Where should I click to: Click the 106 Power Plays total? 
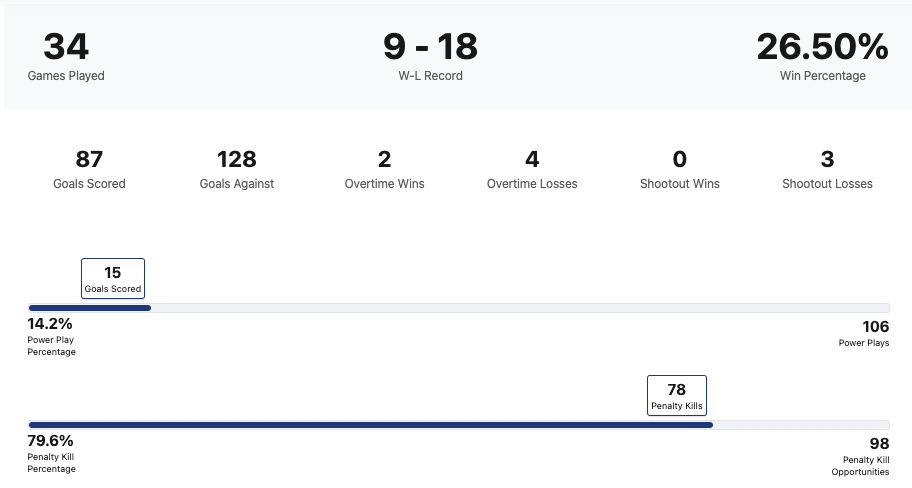[875, 327]
